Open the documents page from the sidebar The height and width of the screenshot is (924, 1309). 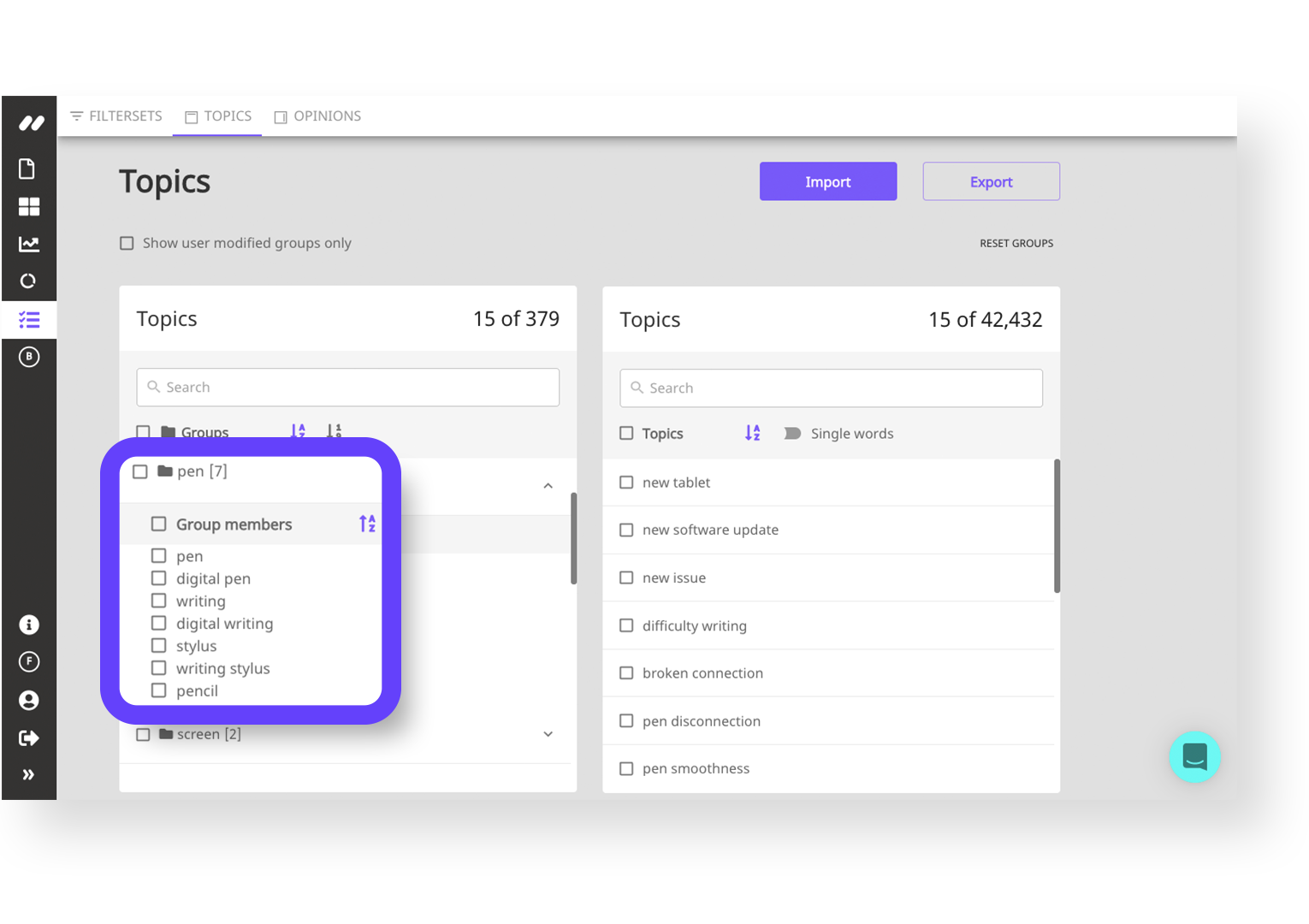28,169
